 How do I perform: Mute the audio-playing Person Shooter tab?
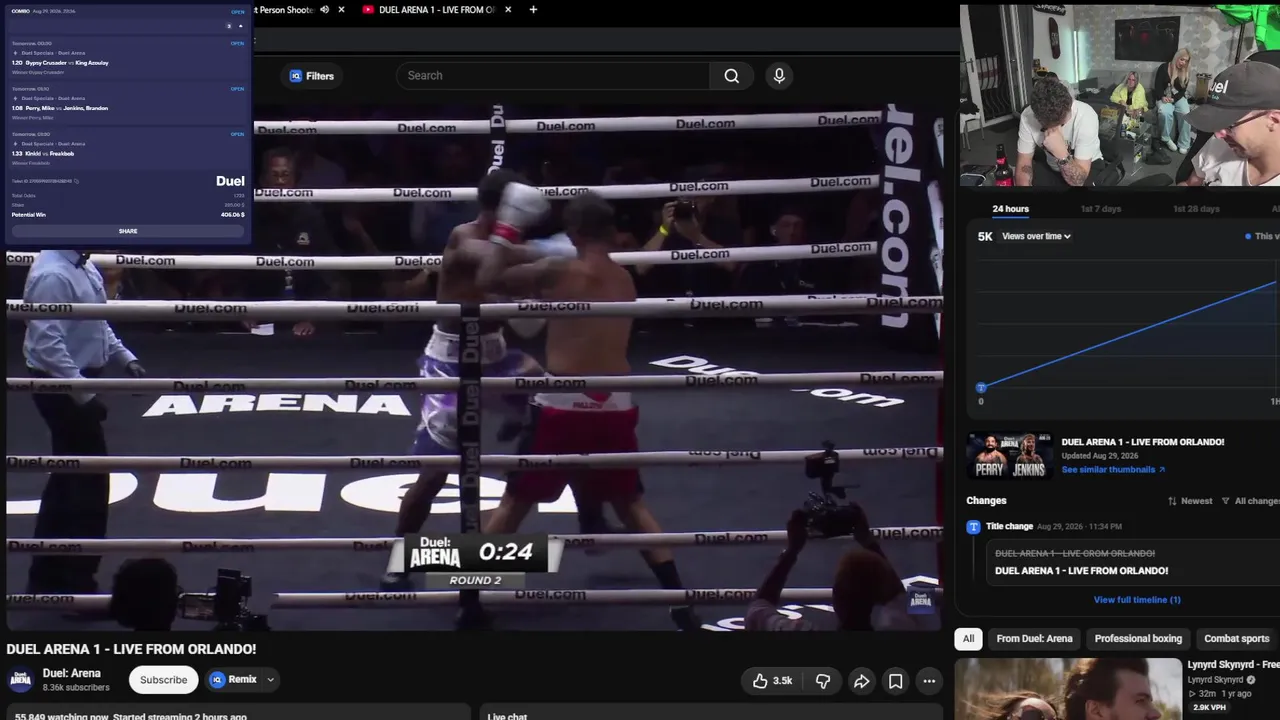324,10
